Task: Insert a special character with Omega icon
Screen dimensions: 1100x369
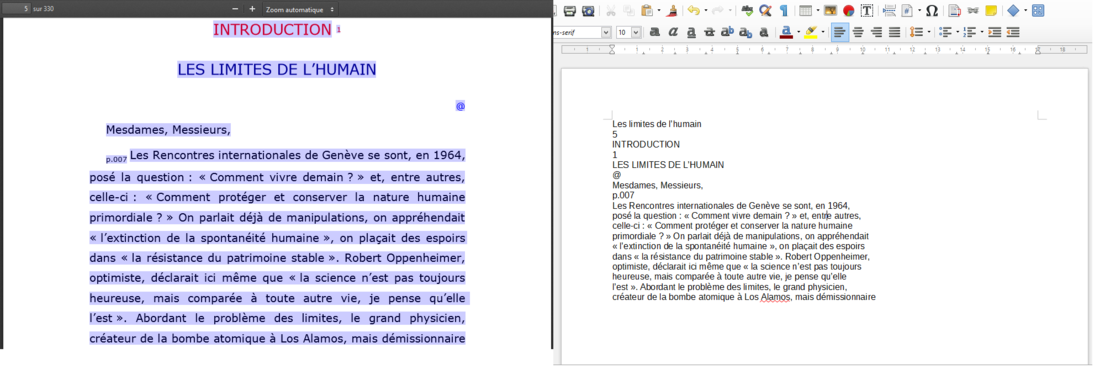Action: (x=932, y=11)
